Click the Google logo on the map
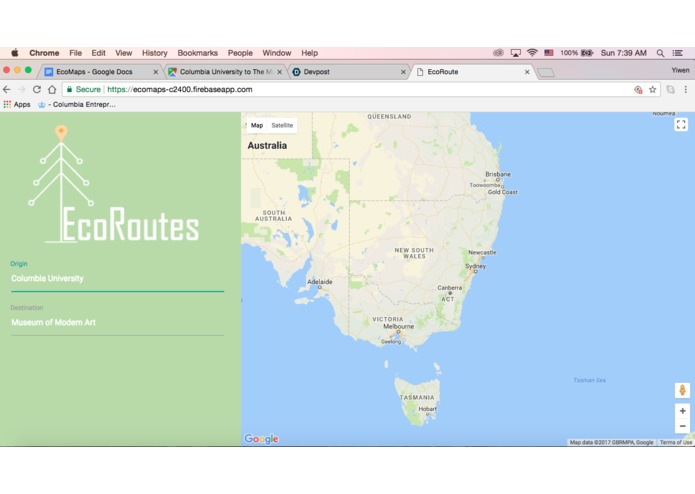This screenshot has width=695, height=494. 262,439
